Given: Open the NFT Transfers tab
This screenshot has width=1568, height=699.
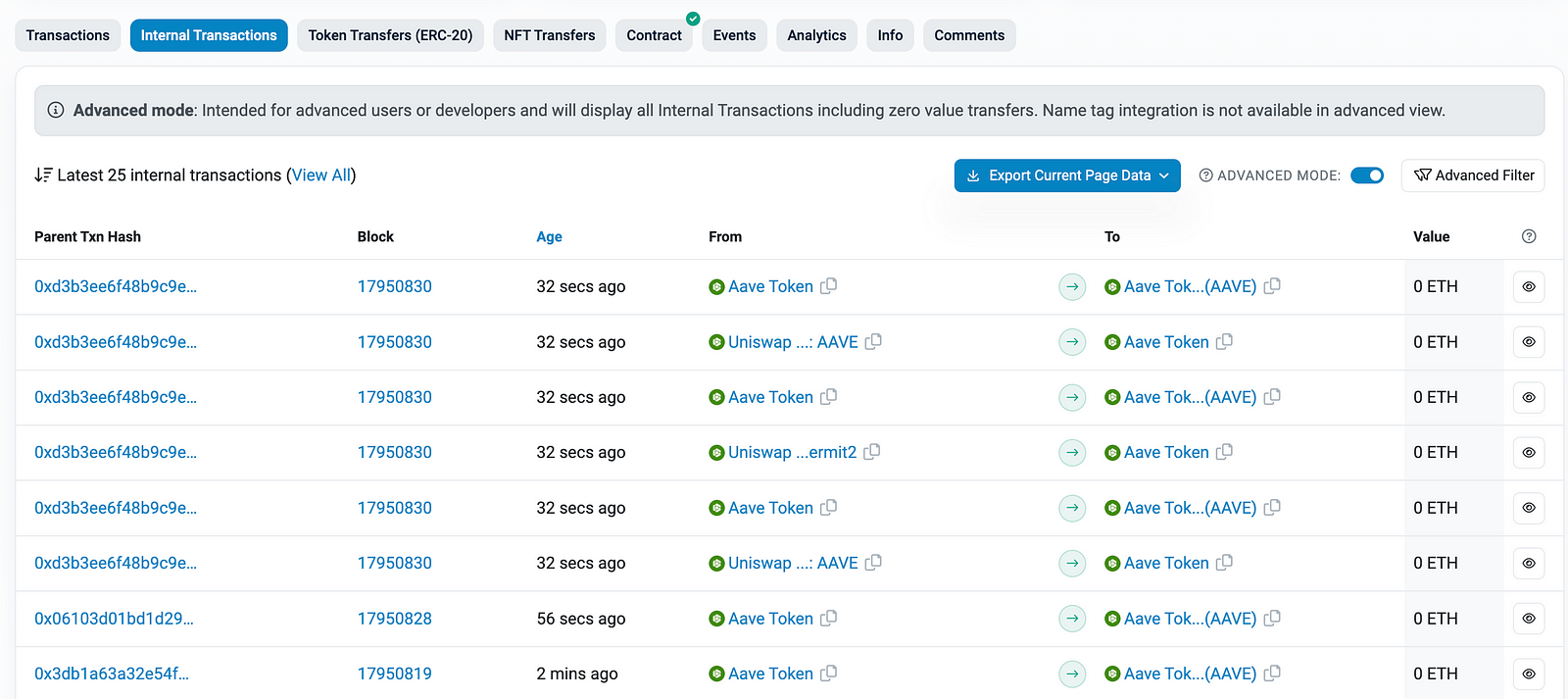Looking at the screenshot, I should click(550, 35).
